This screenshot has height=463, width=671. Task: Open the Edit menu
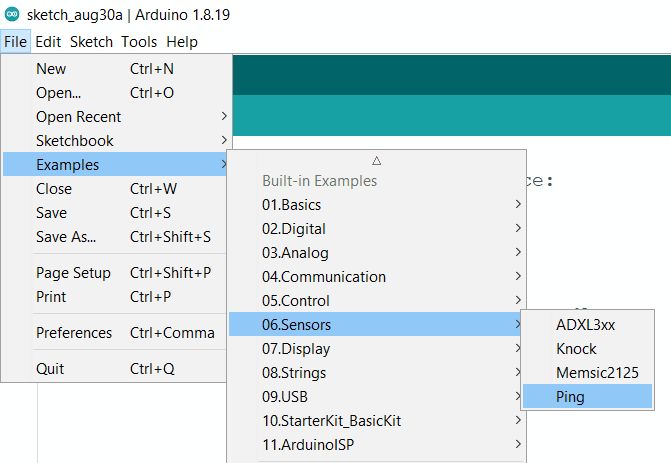pyautogui.click(x=48, y=42)
